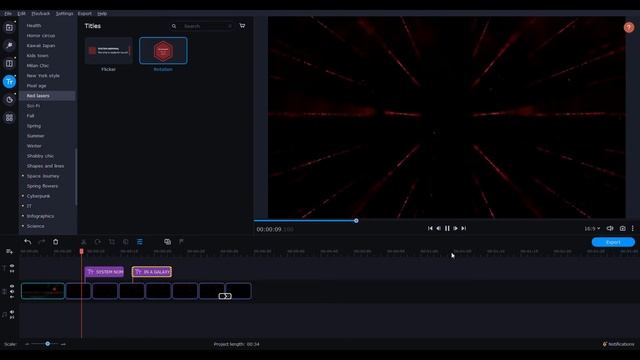Open the Edit menu

(x=22, y=13)
